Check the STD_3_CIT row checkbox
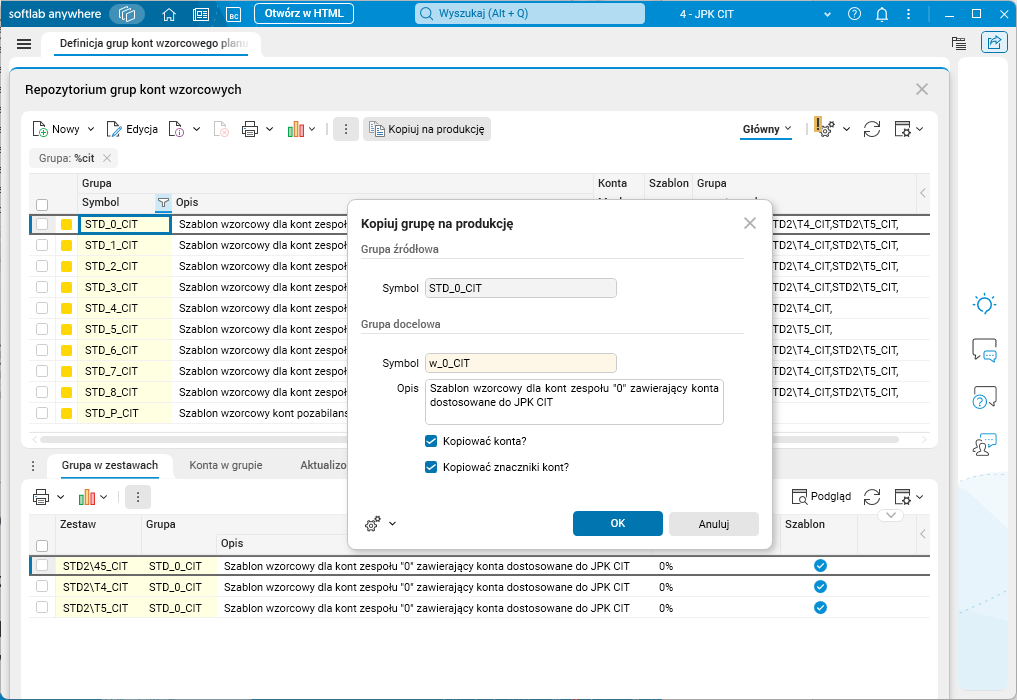The height and width of the screenshot is (700, 1017). (42, 287)
